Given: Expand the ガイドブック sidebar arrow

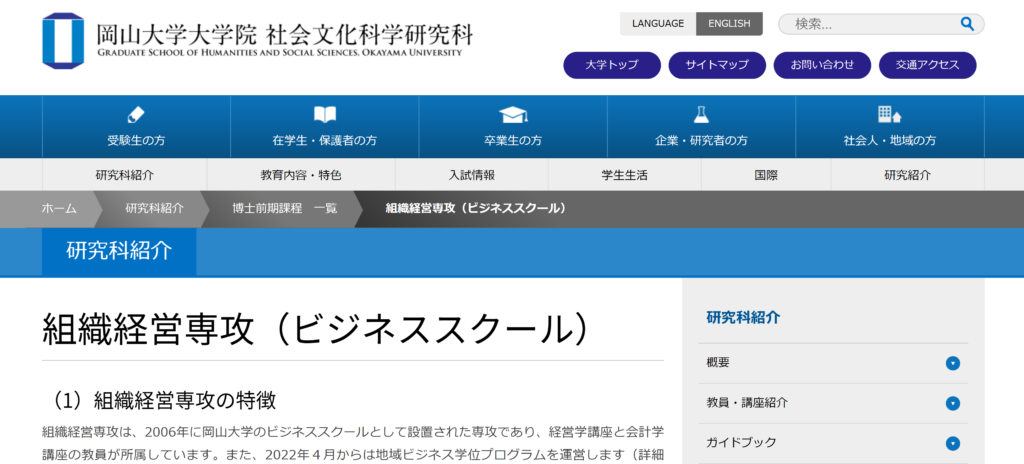Looking at the screenshot, I should 953,443.
